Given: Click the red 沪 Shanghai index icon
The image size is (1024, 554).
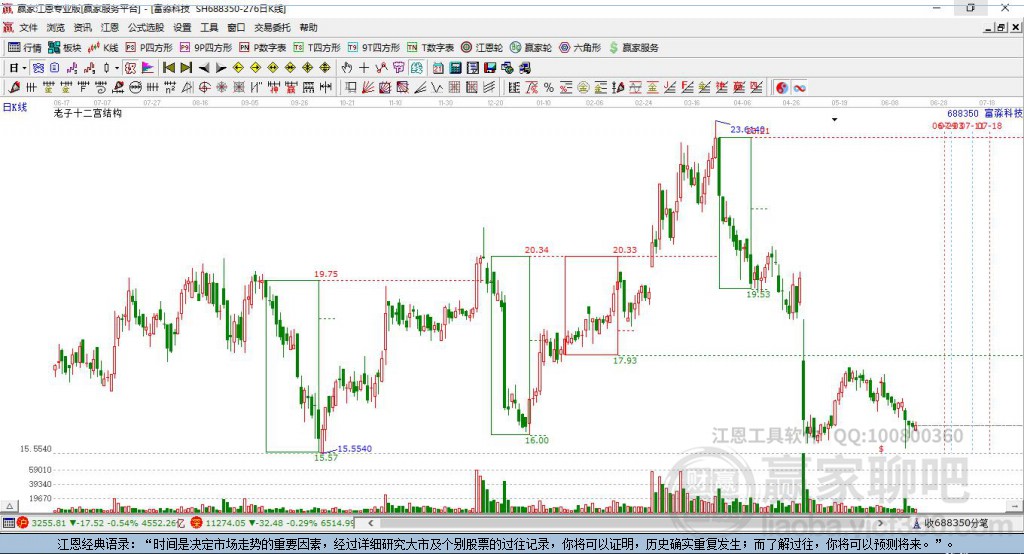Looking at the screenshot, I should tap(23, 523).
